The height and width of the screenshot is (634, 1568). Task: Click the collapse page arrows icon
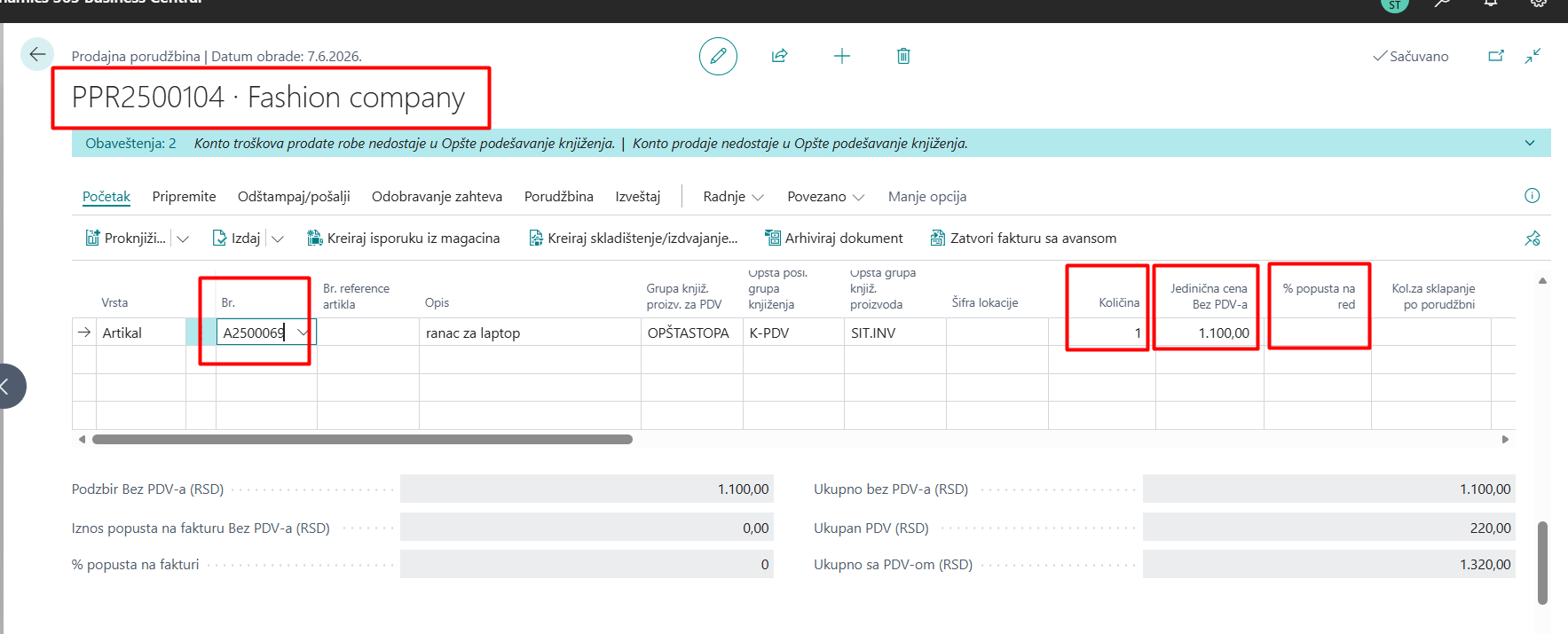(1533, 56)
